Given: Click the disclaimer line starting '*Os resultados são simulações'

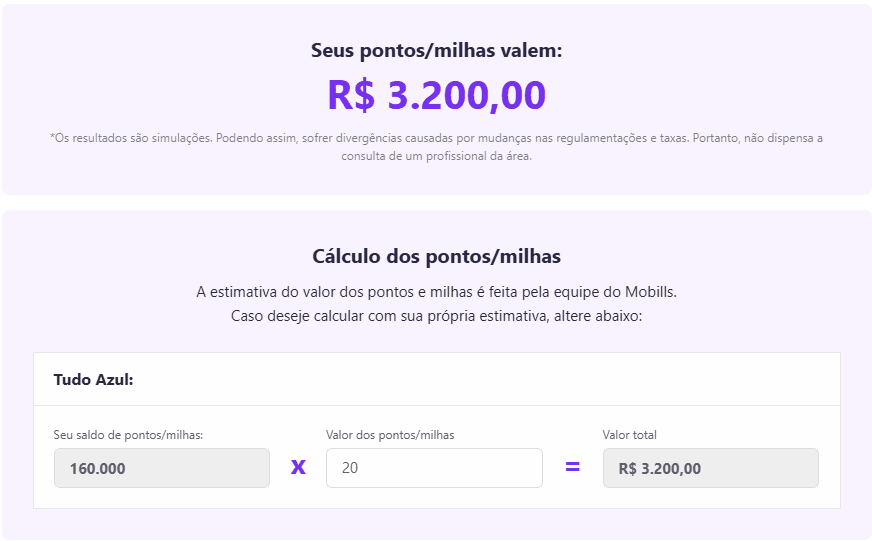Looking at the screenshot, I should tap(436, 138).
